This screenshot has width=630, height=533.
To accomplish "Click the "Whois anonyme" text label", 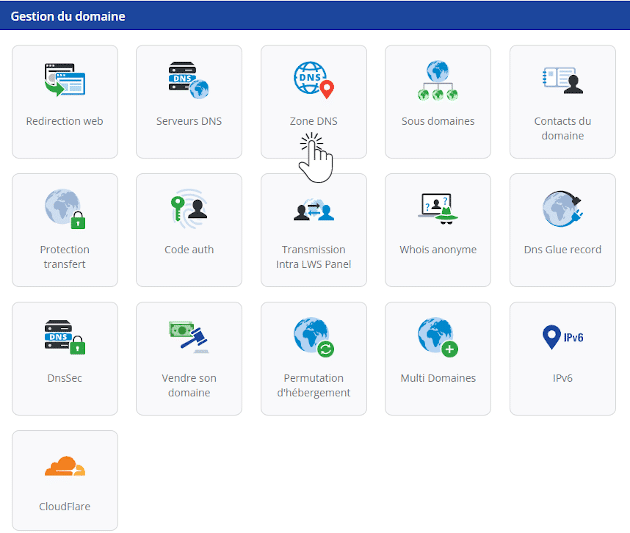I will [437, 250].
